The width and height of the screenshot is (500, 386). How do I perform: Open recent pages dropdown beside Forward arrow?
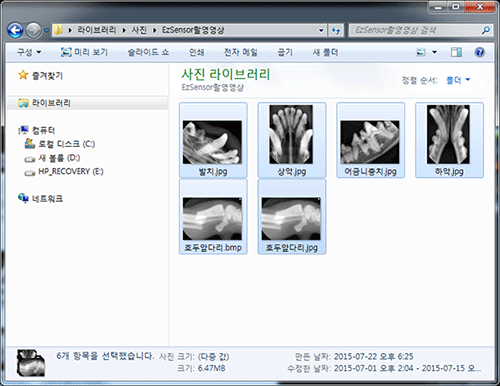pos(46,30)
